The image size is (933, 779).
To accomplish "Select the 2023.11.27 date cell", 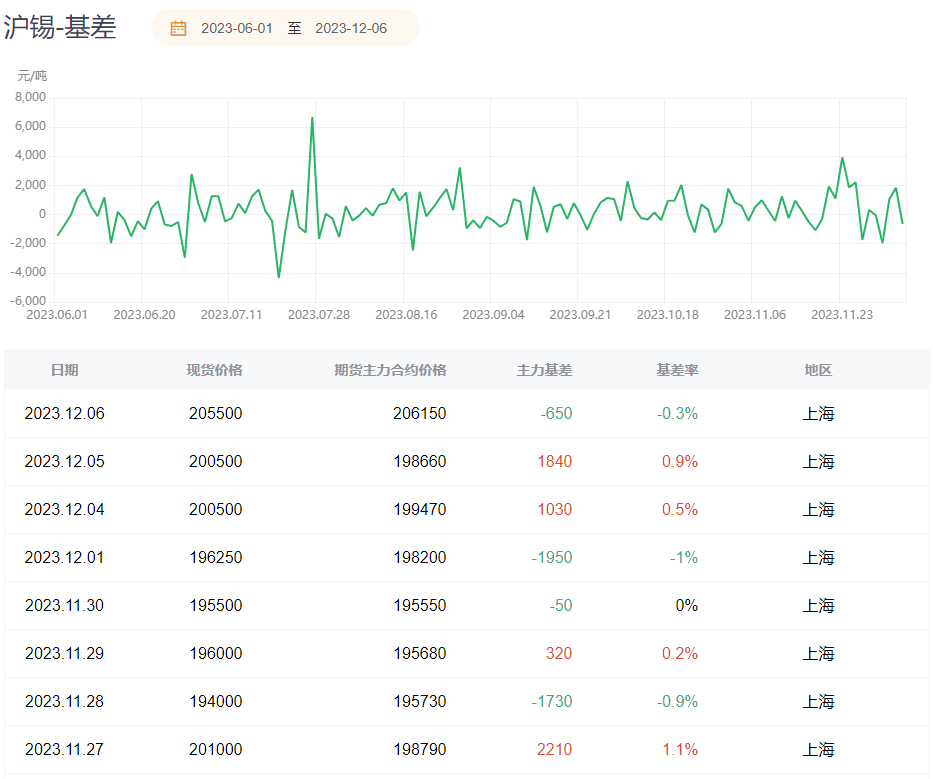I will pyautogui.click(x=64, y=750).
